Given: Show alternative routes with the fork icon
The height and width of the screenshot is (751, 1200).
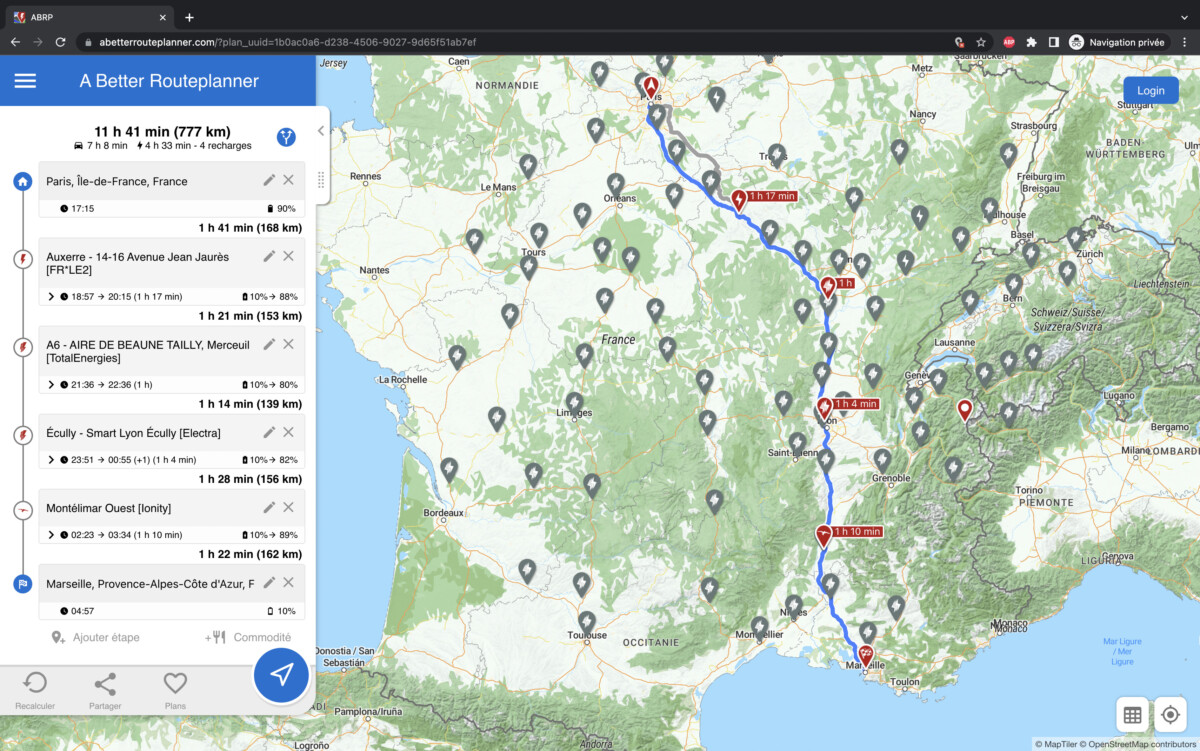Looking at the screenshot, I should pos(286,137).
